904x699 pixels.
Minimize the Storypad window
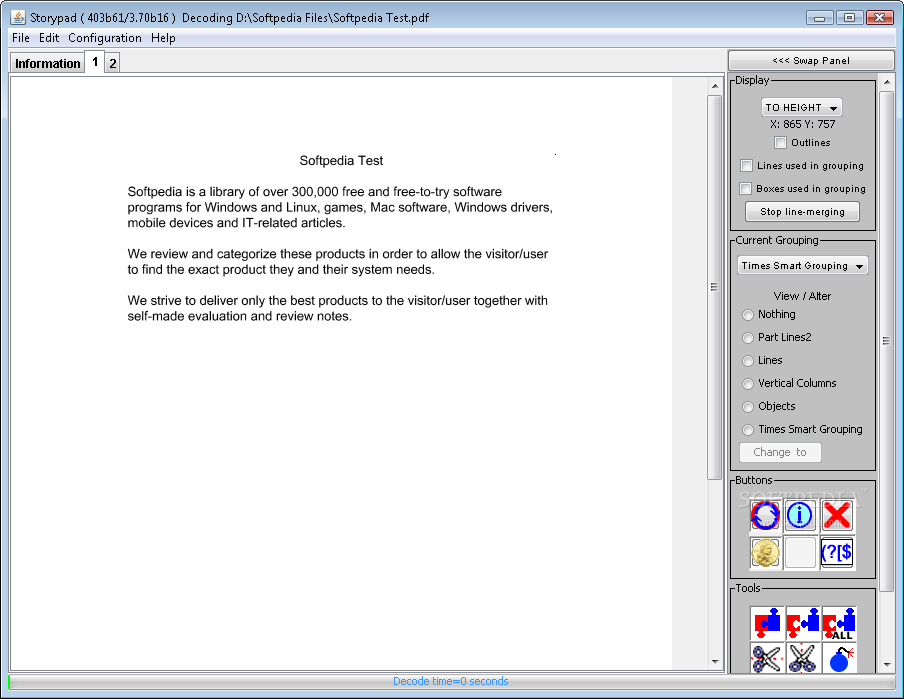click(819, 17)
